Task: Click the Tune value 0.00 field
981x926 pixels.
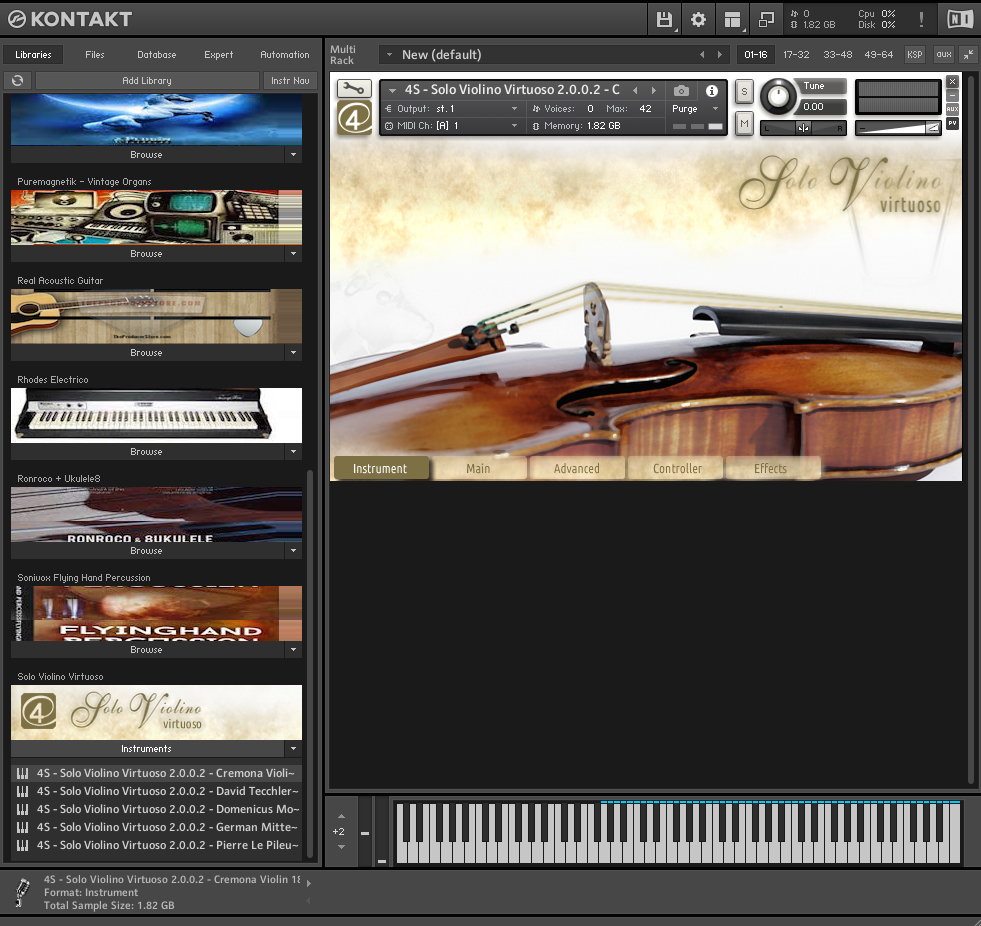Action: tap(823, 106)
